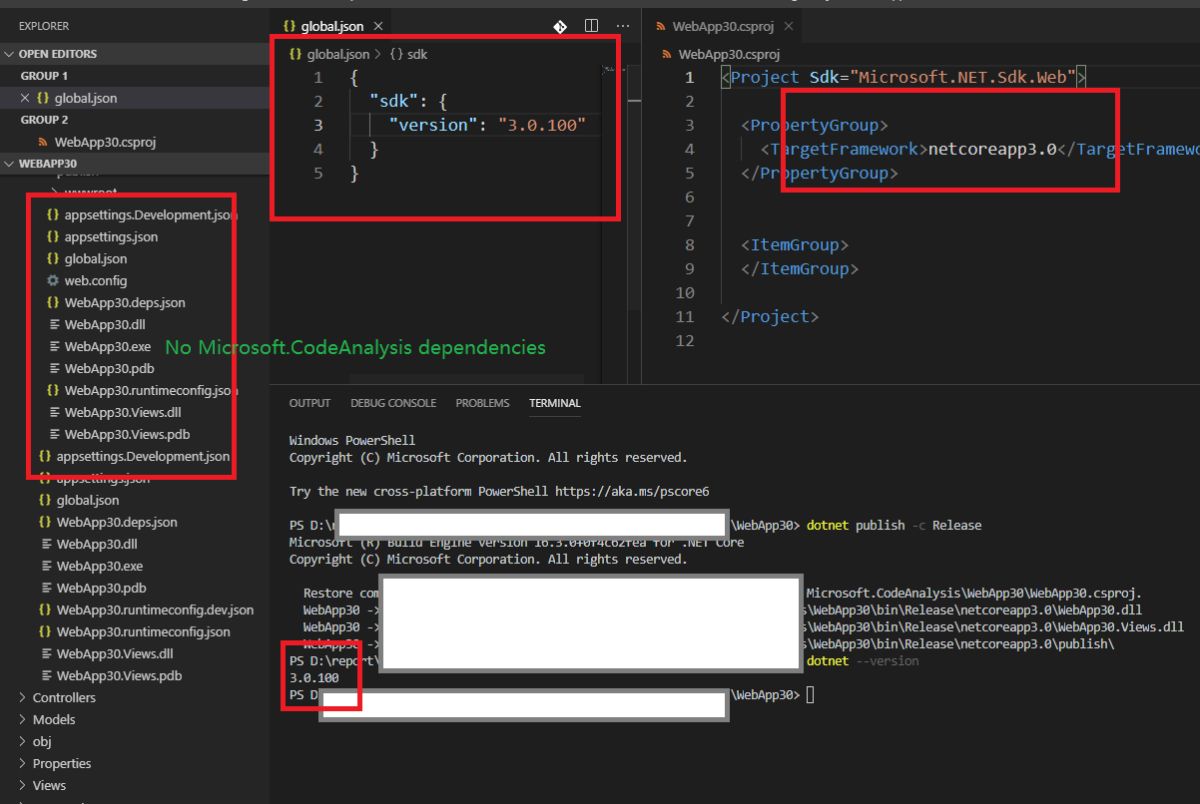Open the OUTPUT panel tab

pos(309,403)
